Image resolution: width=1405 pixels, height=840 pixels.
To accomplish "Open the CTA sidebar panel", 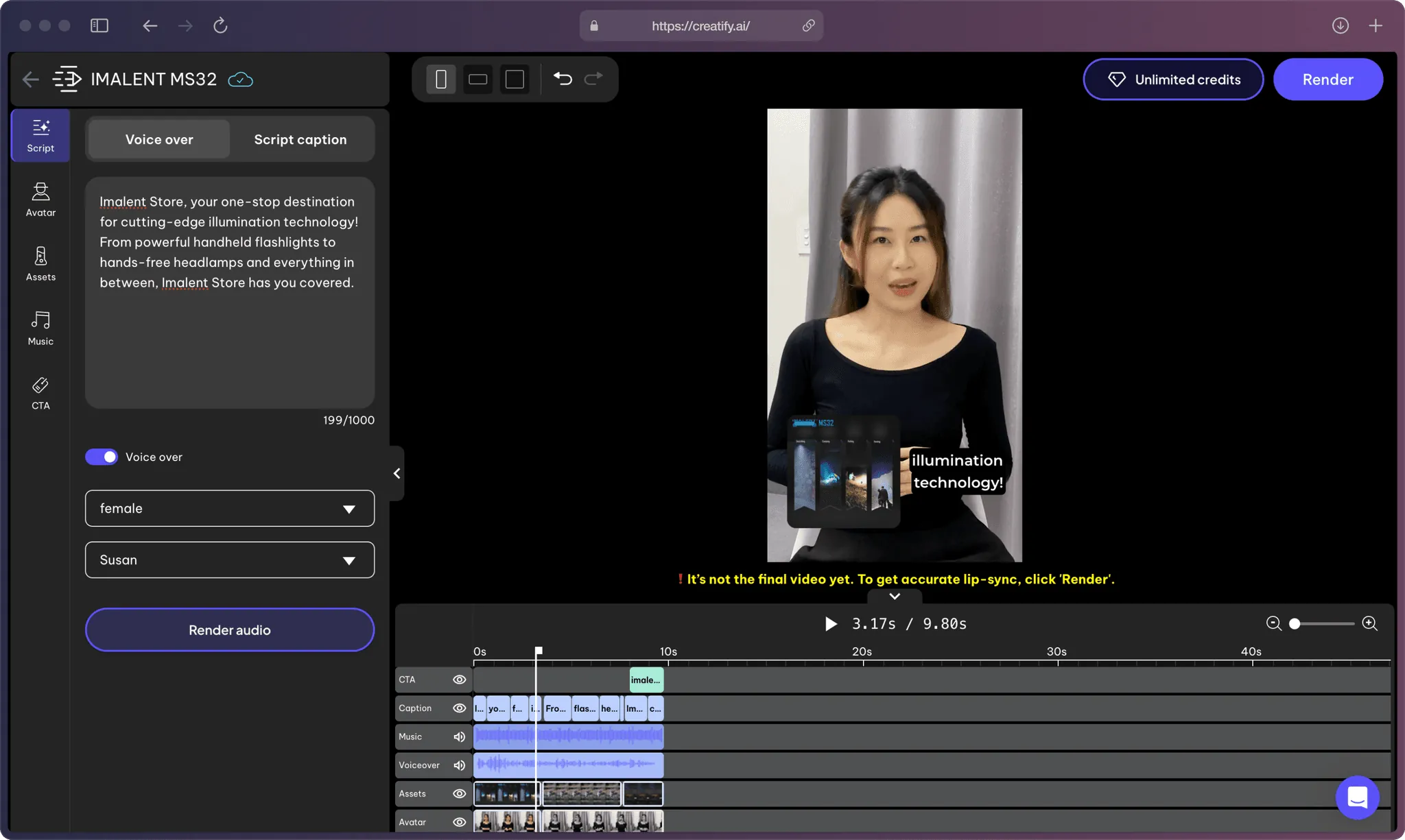I will click(x=40, y=393).
